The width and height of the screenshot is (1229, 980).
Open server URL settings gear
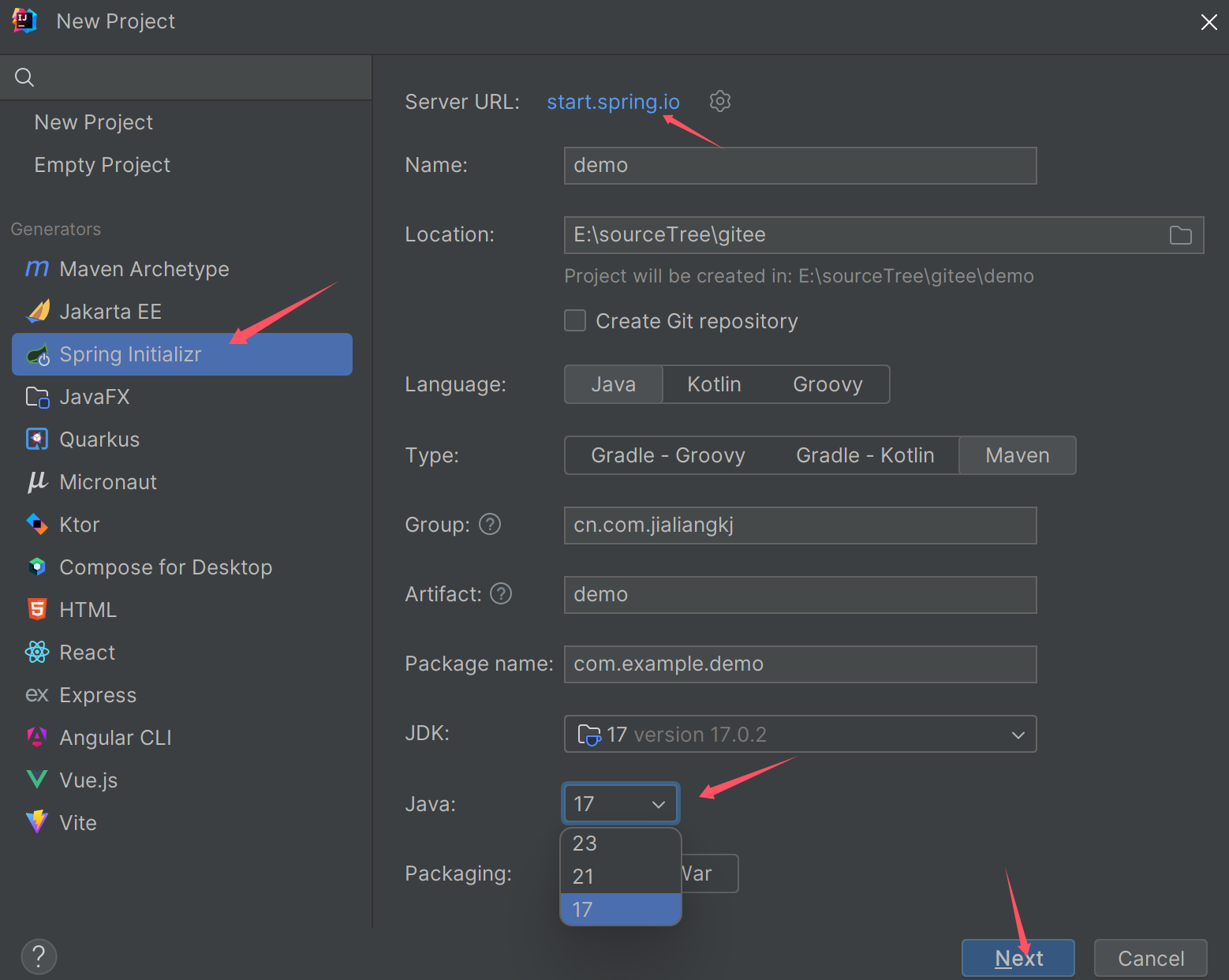click(x=720, y=101)
